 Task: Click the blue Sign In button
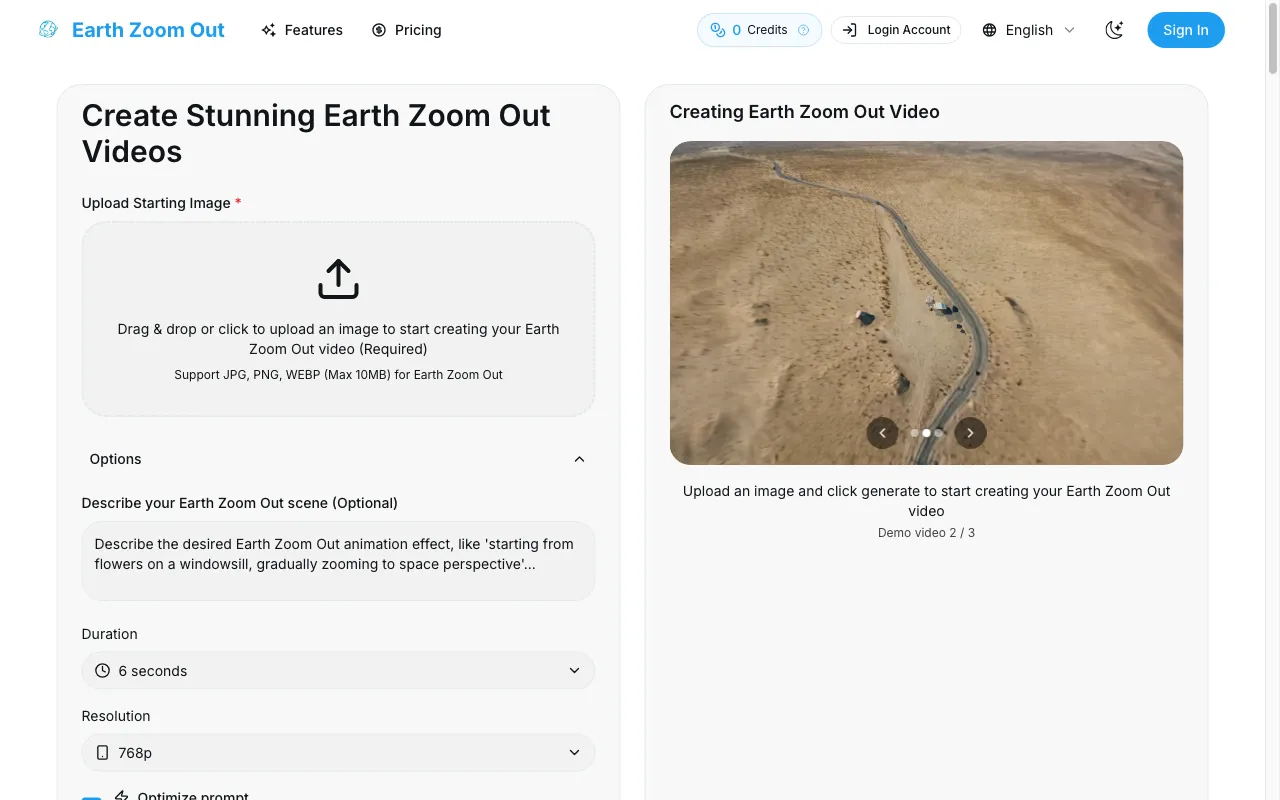click(1186, 30)
